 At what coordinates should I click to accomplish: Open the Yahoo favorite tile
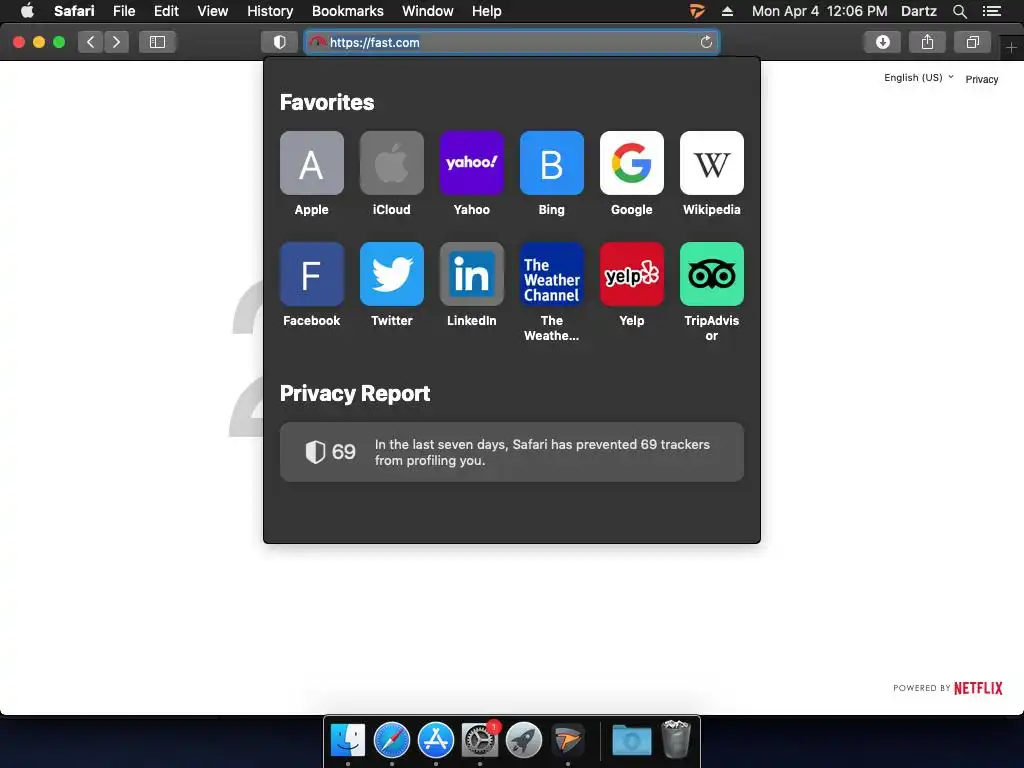472,163
